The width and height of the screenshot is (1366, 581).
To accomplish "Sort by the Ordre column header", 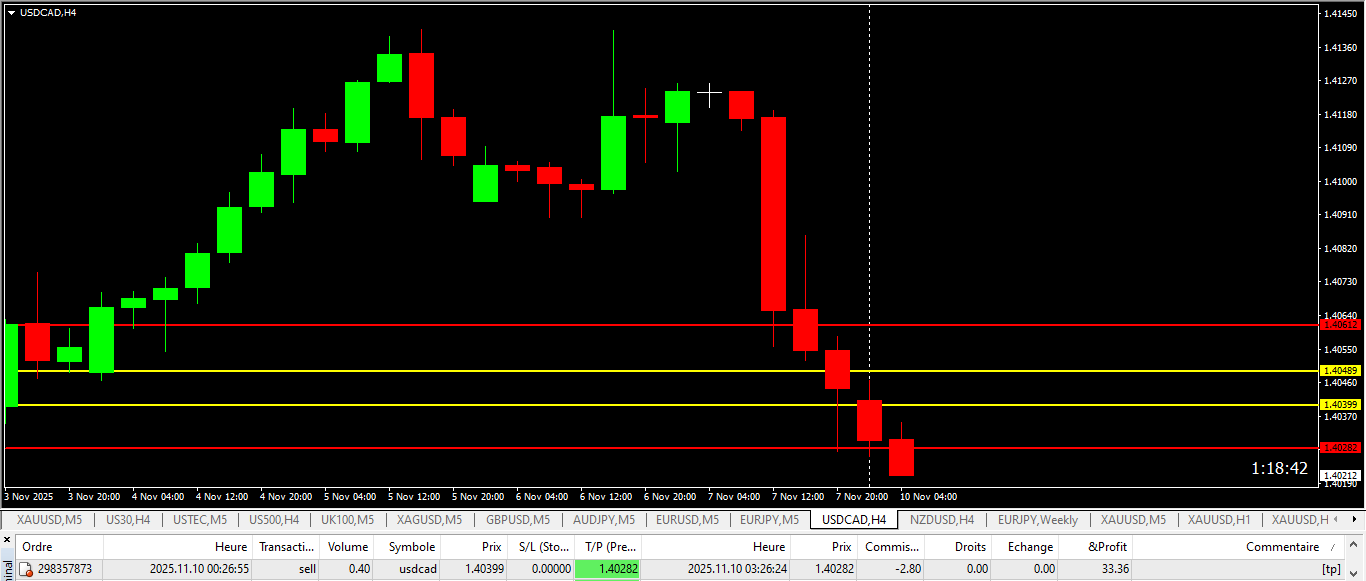I will click(x=59, y=547).
